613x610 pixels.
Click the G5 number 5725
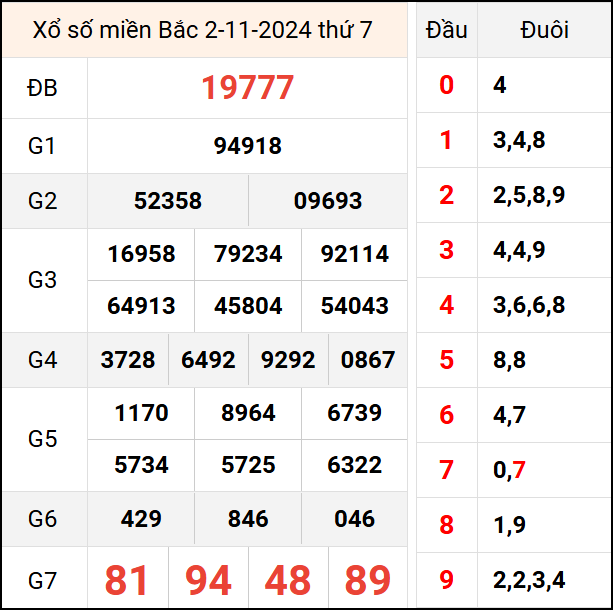(x=248, y=465)
